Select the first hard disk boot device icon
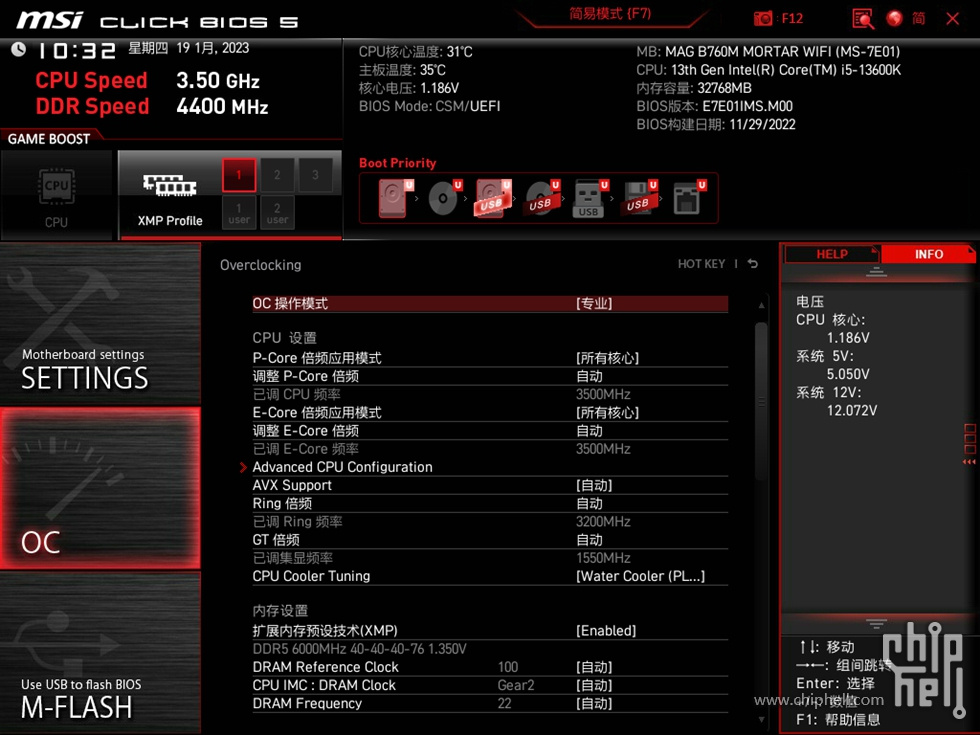 click(395, 198)
